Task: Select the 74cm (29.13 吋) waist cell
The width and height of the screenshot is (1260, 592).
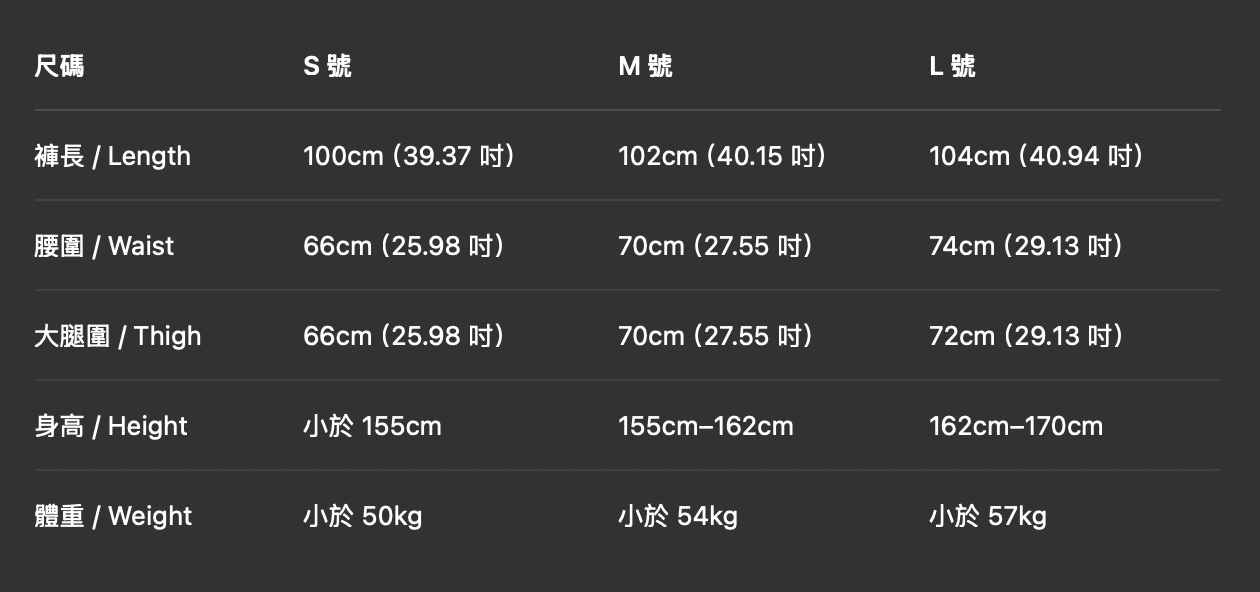Action: tap(1026, 246)
